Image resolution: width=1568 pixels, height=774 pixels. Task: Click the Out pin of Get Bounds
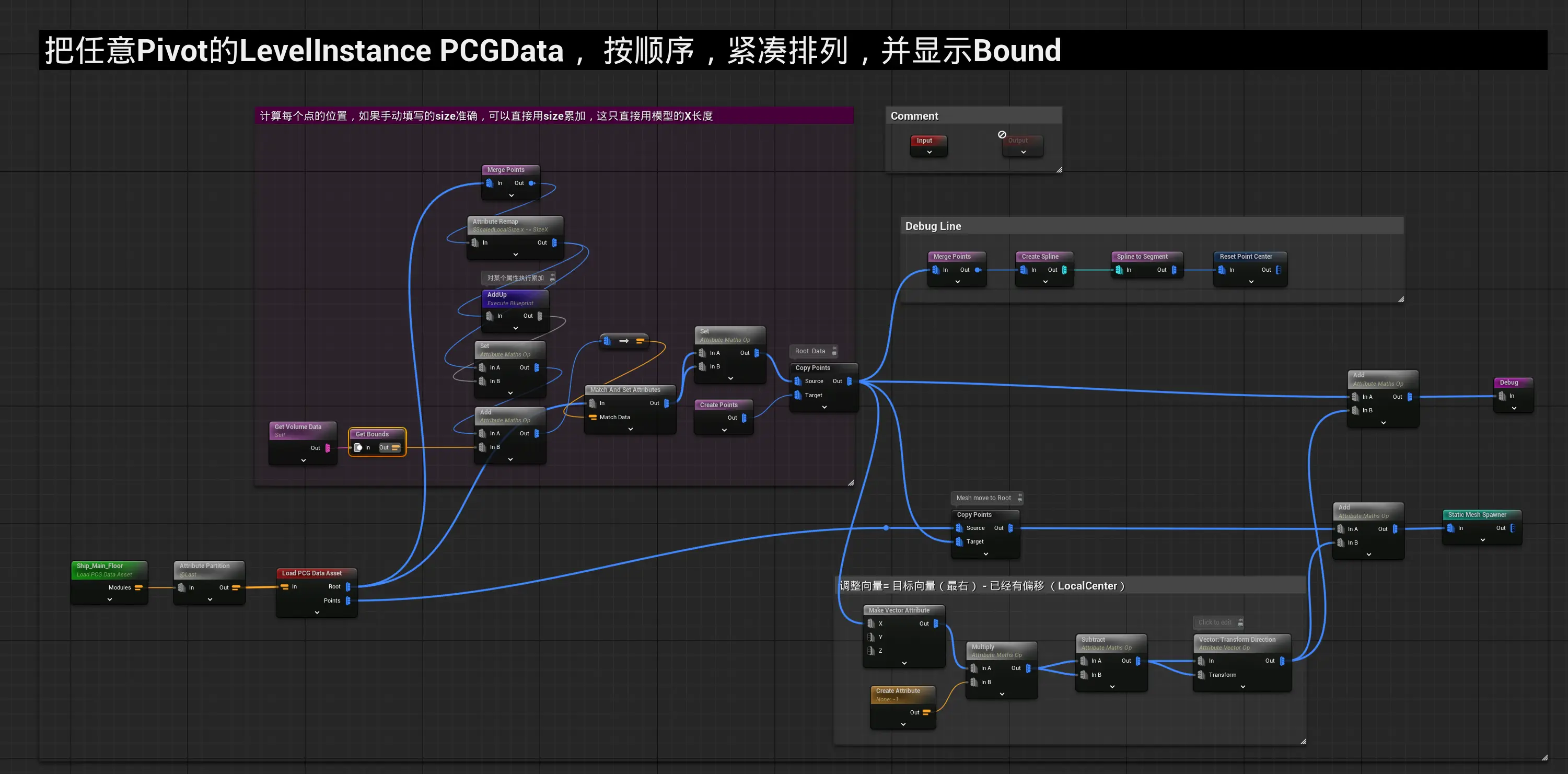click(x=396, y=447)
